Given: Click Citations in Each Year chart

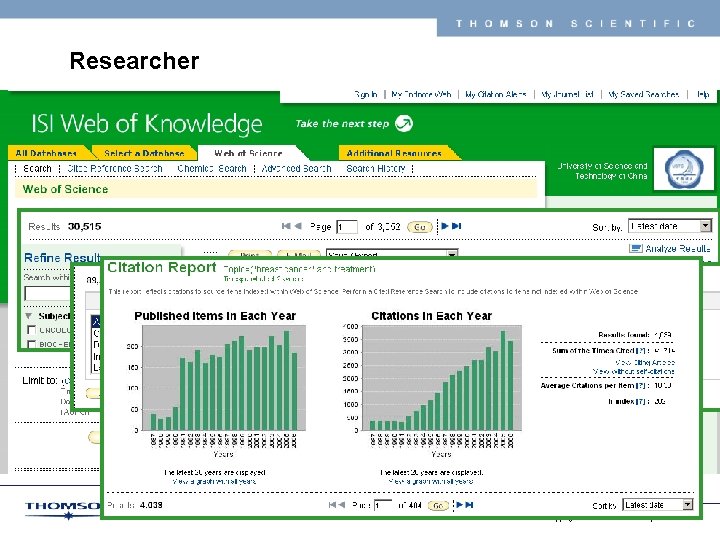Looking at the screenshot, I should click(442, 378).
